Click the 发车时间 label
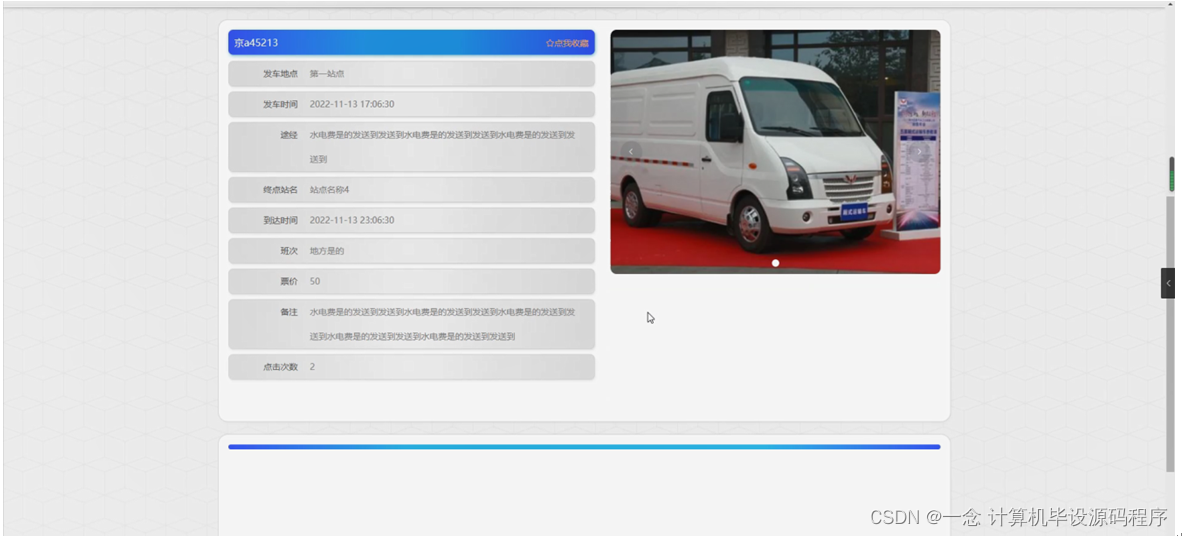The height and width of the screenshot is (536, 1183). [x=280, y=104]
